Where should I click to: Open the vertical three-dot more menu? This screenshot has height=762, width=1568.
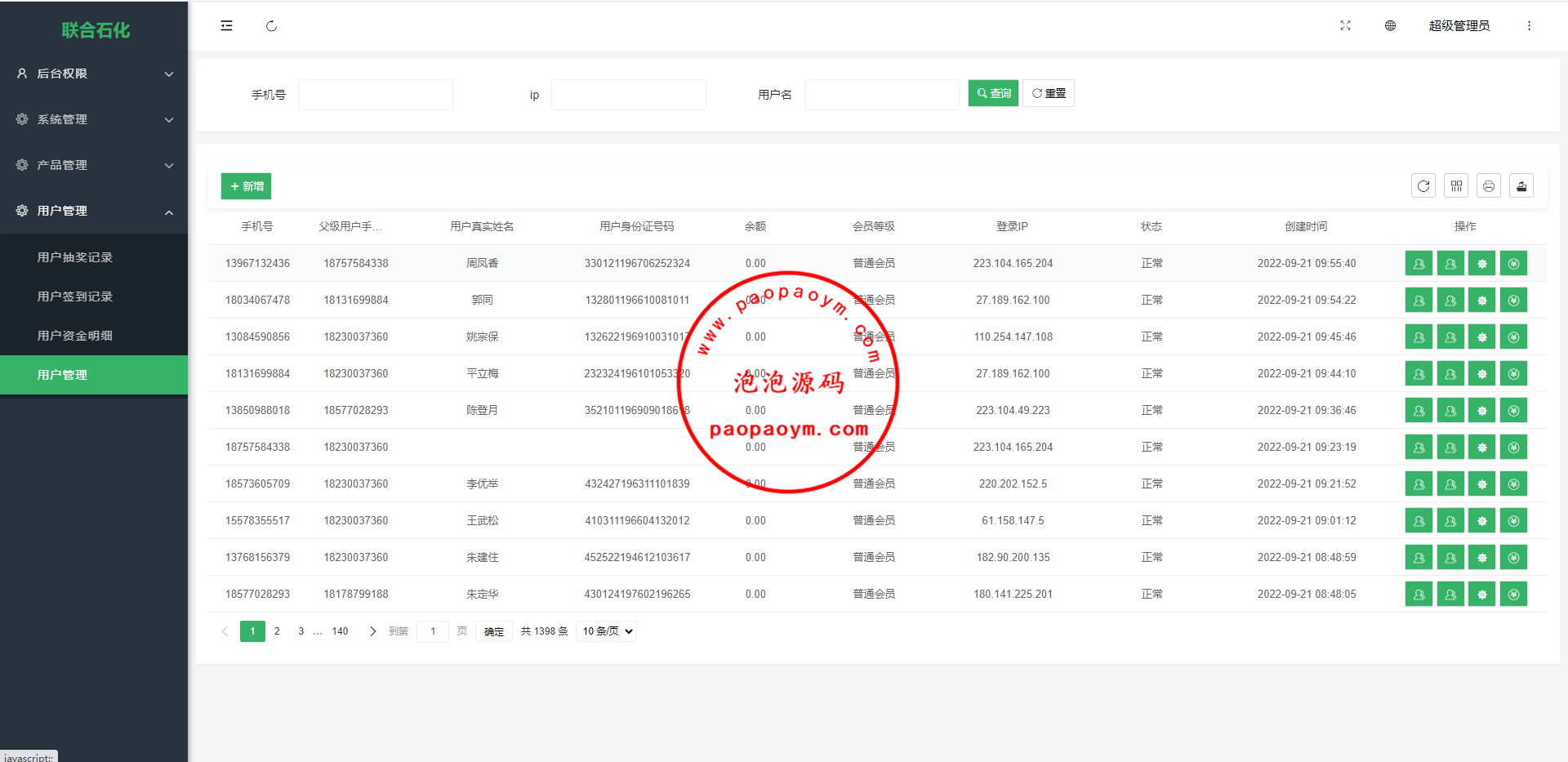point(1529,26)
